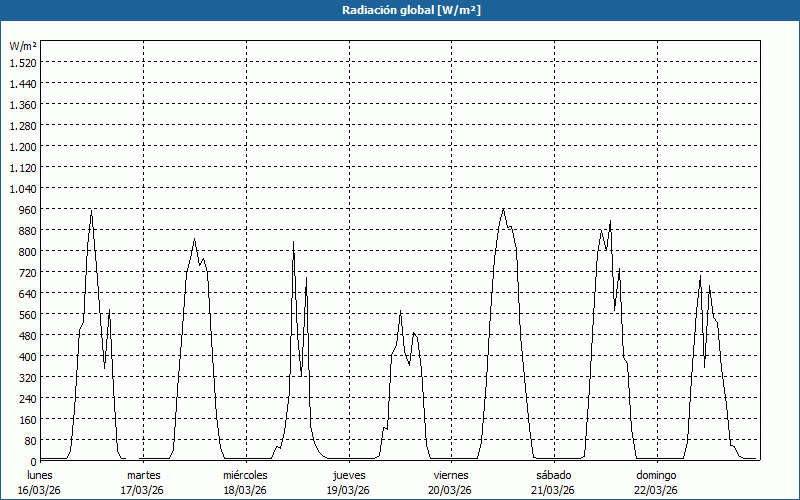
Task: Click the 22/03/26 date label
Action: pyautogui.click(x=656, y=489)
